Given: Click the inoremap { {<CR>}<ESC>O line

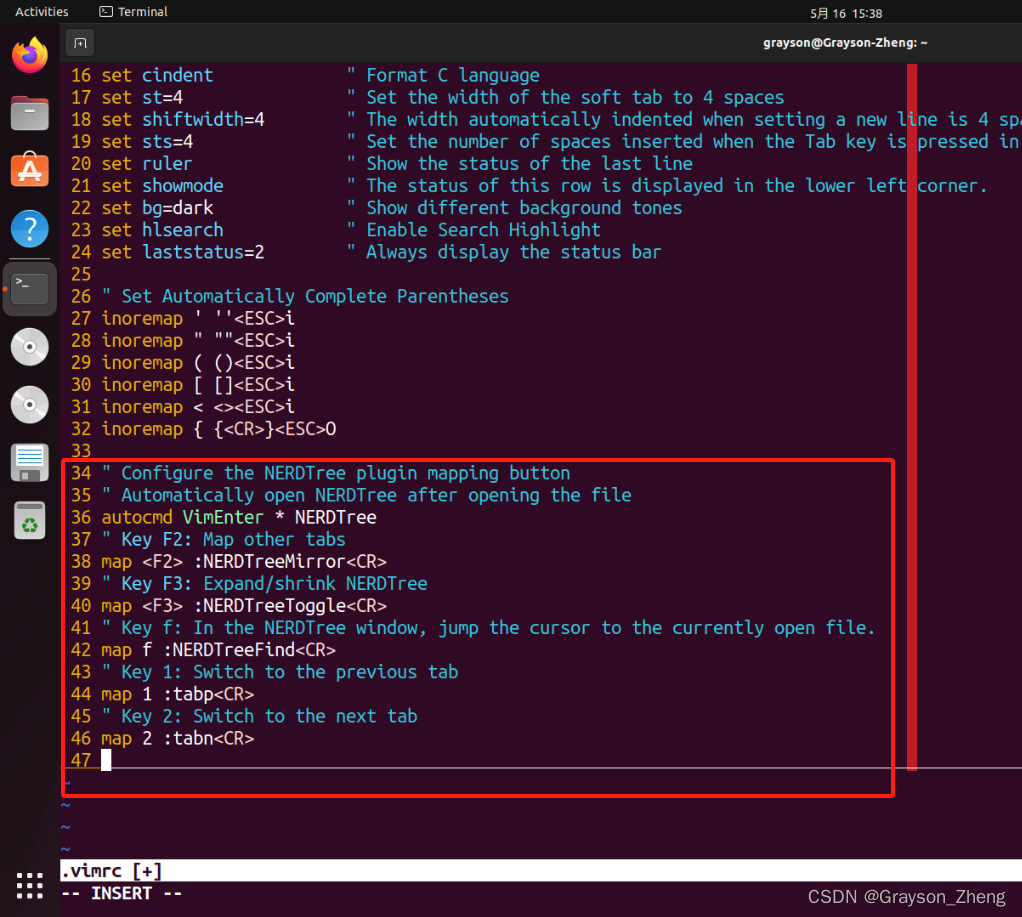Looking at the screenshot, I should [x=219, y=430].
